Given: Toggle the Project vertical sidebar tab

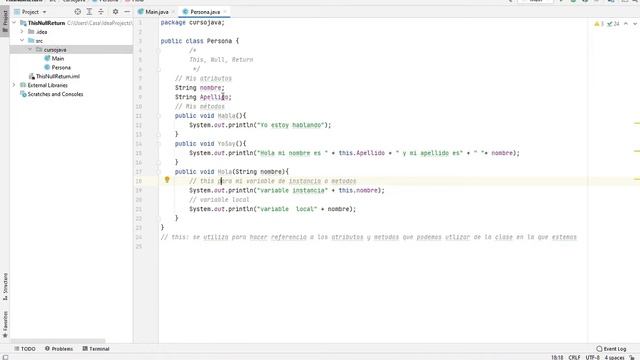Looking at the screenshot, I should pyautogui.click(x=5, y=21).
